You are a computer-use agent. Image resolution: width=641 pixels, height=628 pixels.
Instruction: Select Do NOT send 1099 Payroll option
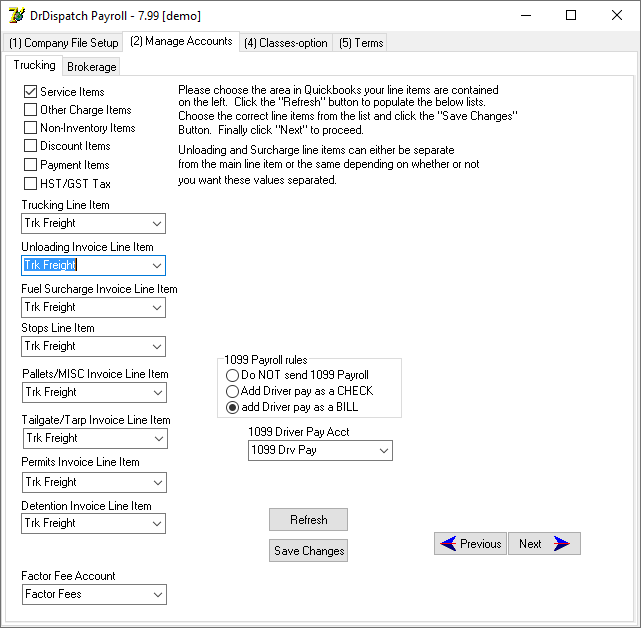[x=232, y=375]
